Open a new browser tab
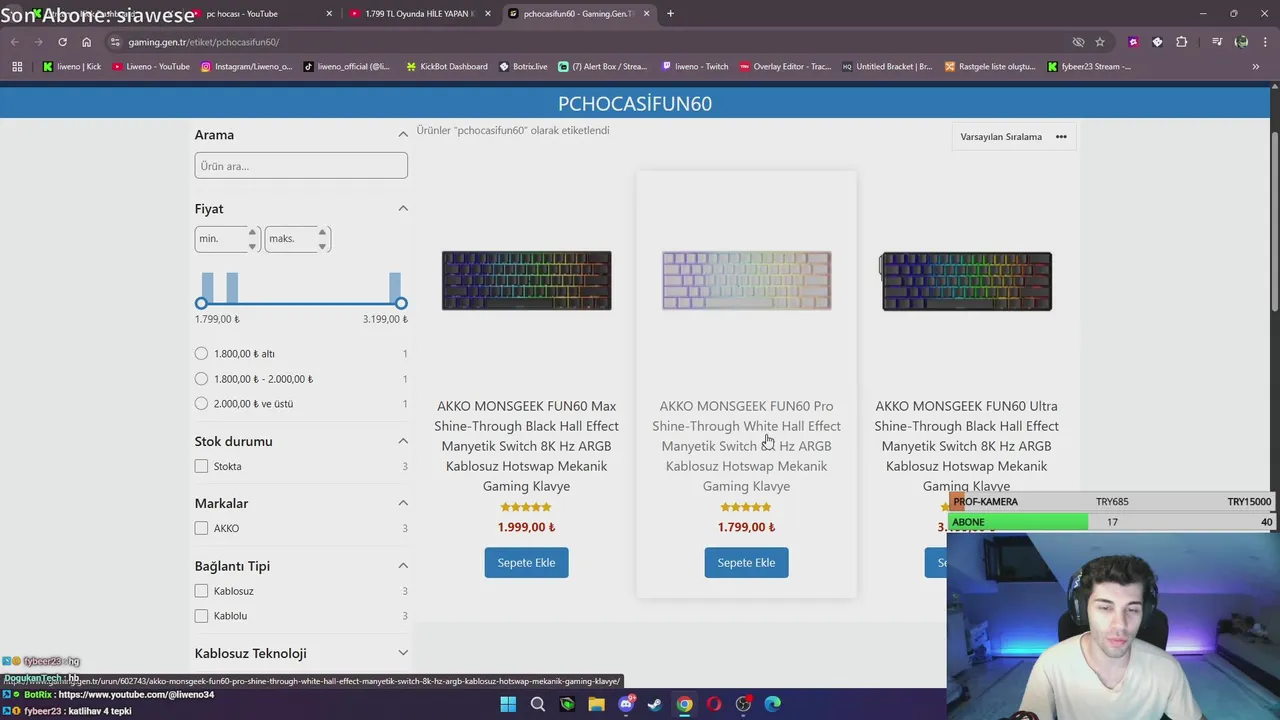The image size is (1280, 720). click(670, 14)
